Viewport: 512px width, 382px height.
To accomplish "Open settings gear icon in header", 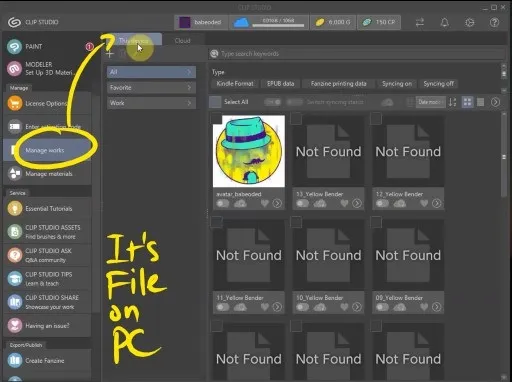I will click(469, 22).
